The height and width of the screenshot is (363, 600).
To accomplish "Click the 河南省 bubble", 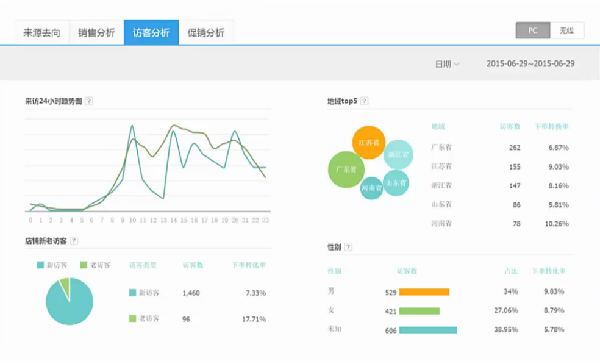I will coord(372,188).
